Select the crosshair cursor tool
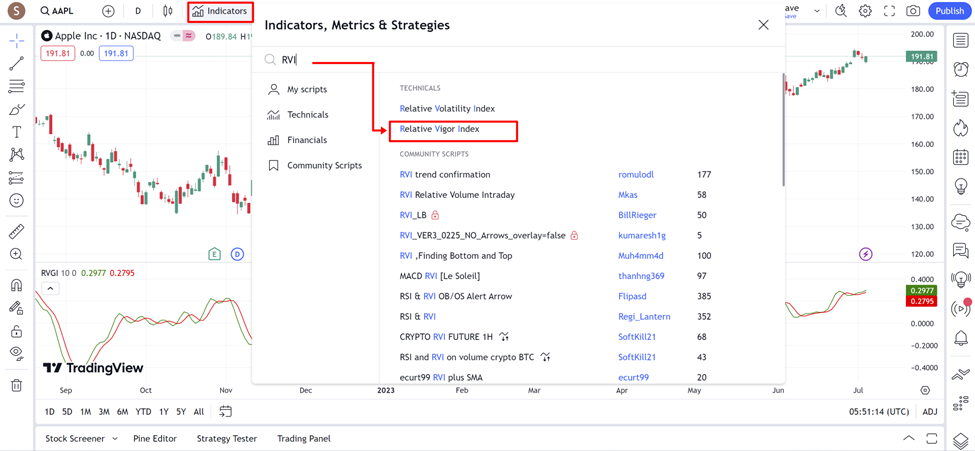The image size is (975, 451). point(17,41)
